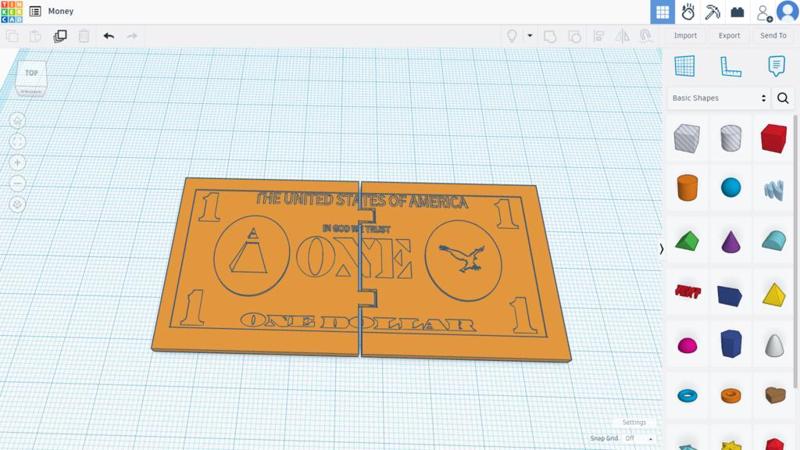Switch perspective/orthographic view

point(17,205)
